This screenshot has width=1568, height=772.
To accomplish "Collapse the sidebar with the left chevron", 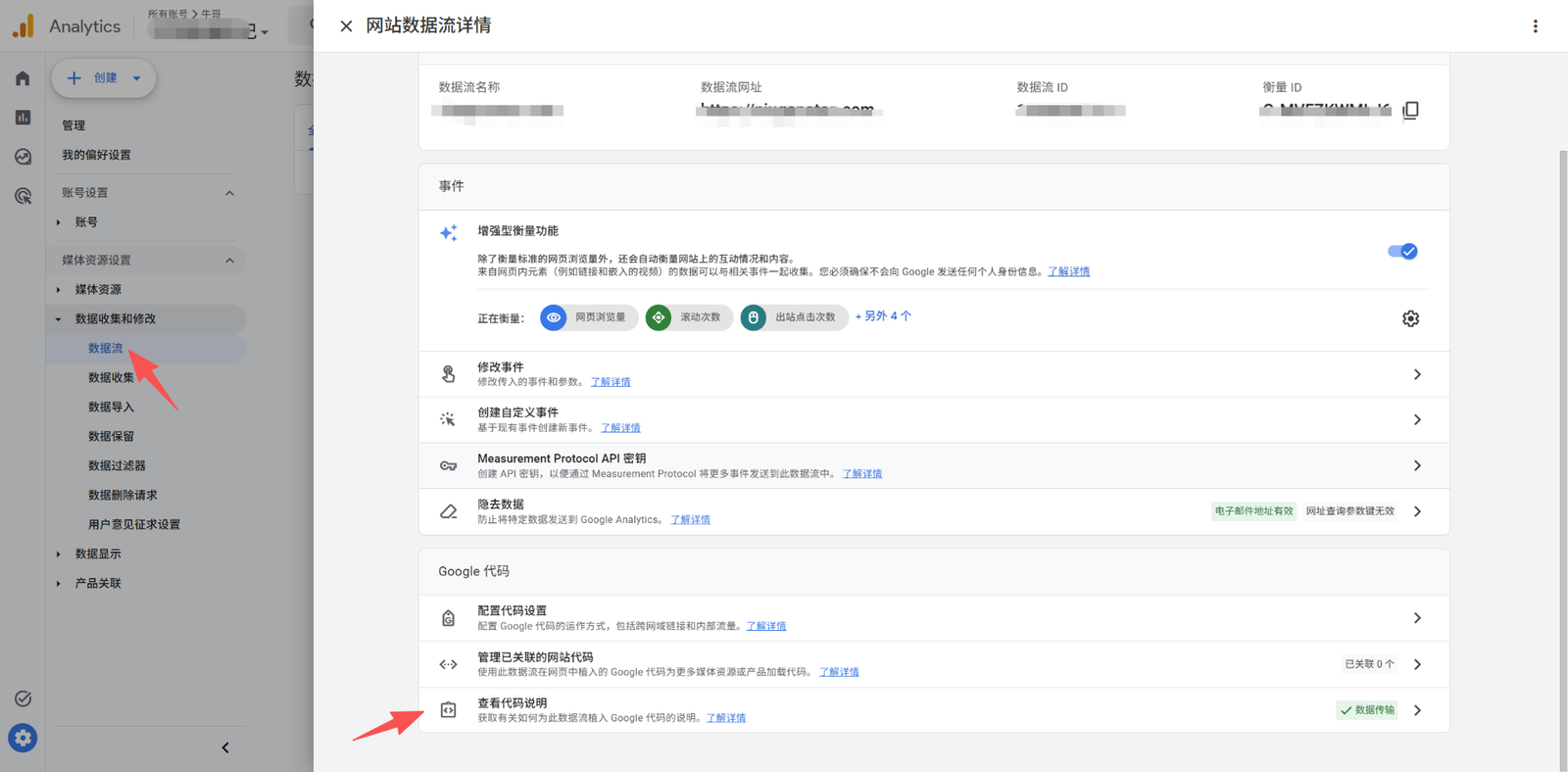I will coord(225,748).
